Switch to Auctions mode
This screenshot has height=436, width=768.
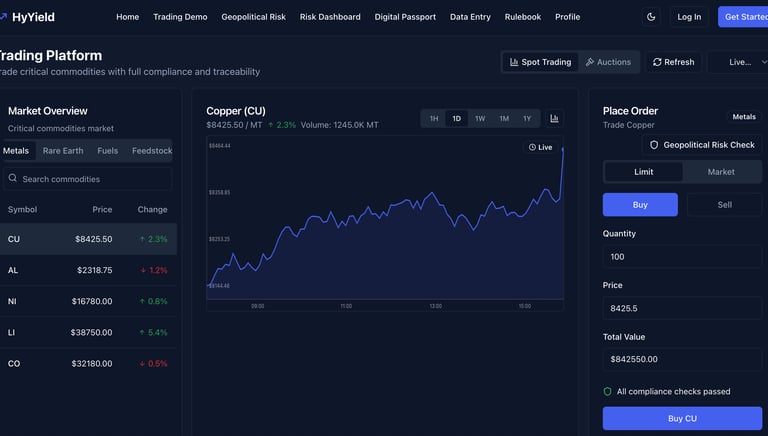(608, 62)
